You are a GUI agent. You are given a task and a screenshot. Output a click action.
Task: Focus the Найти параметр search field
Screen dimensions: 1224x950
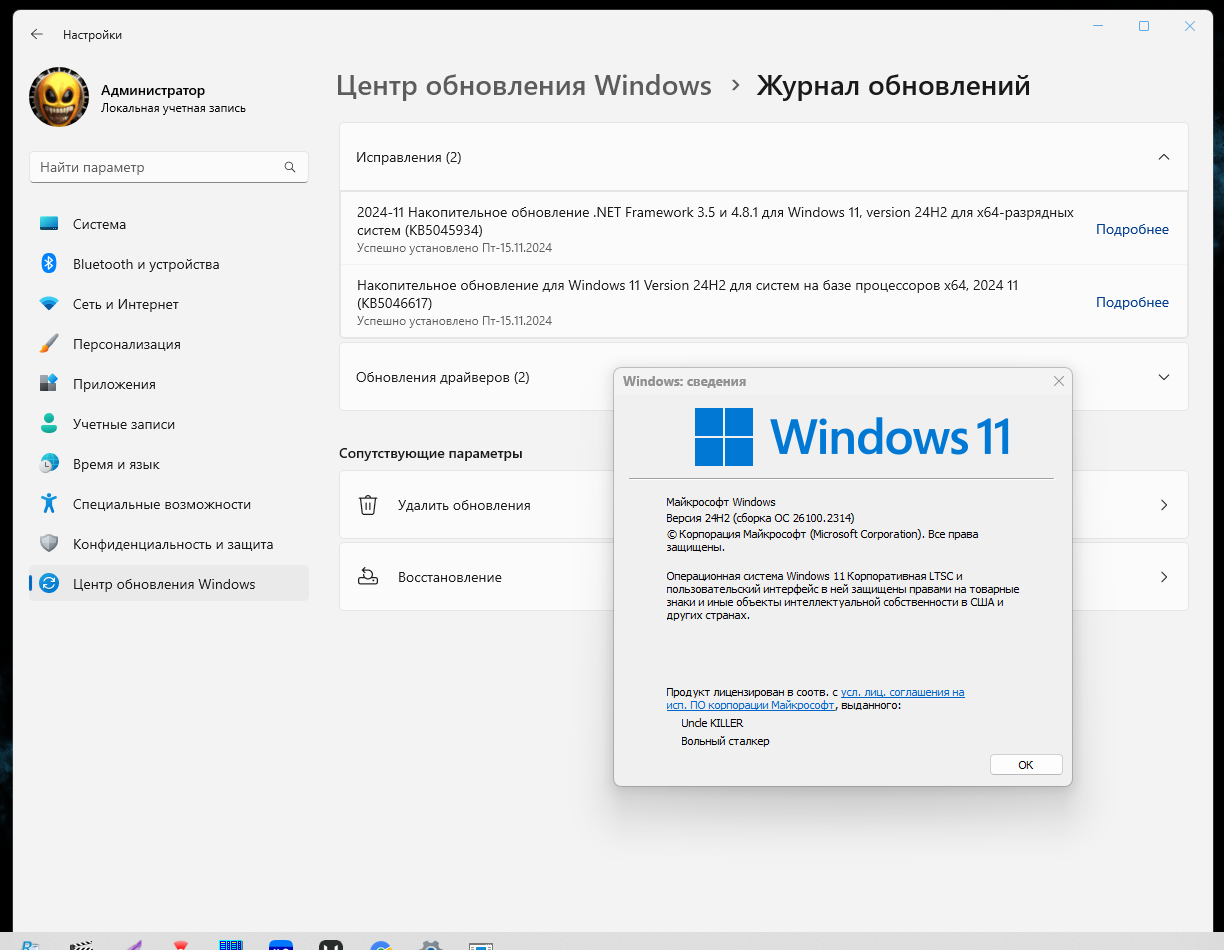tap(169, 167)
